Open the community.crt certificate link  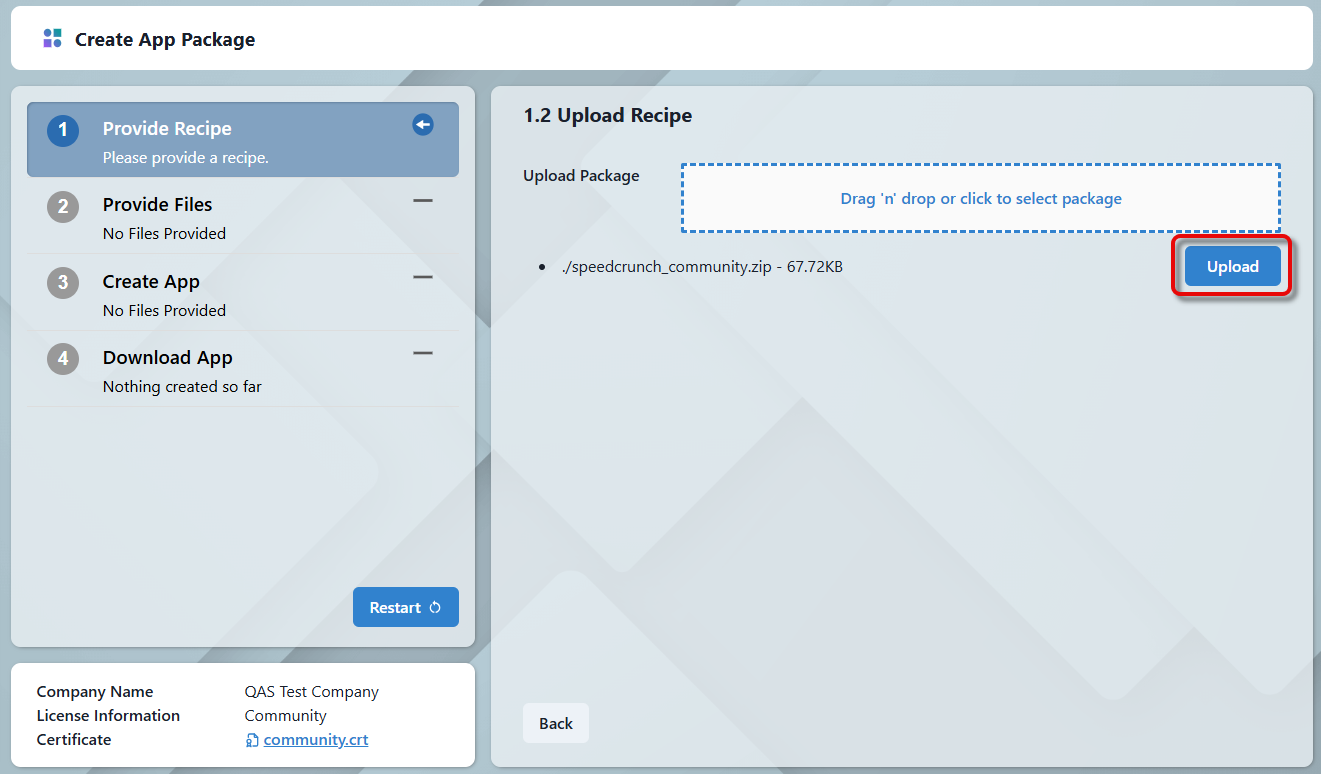click(315, 740)
